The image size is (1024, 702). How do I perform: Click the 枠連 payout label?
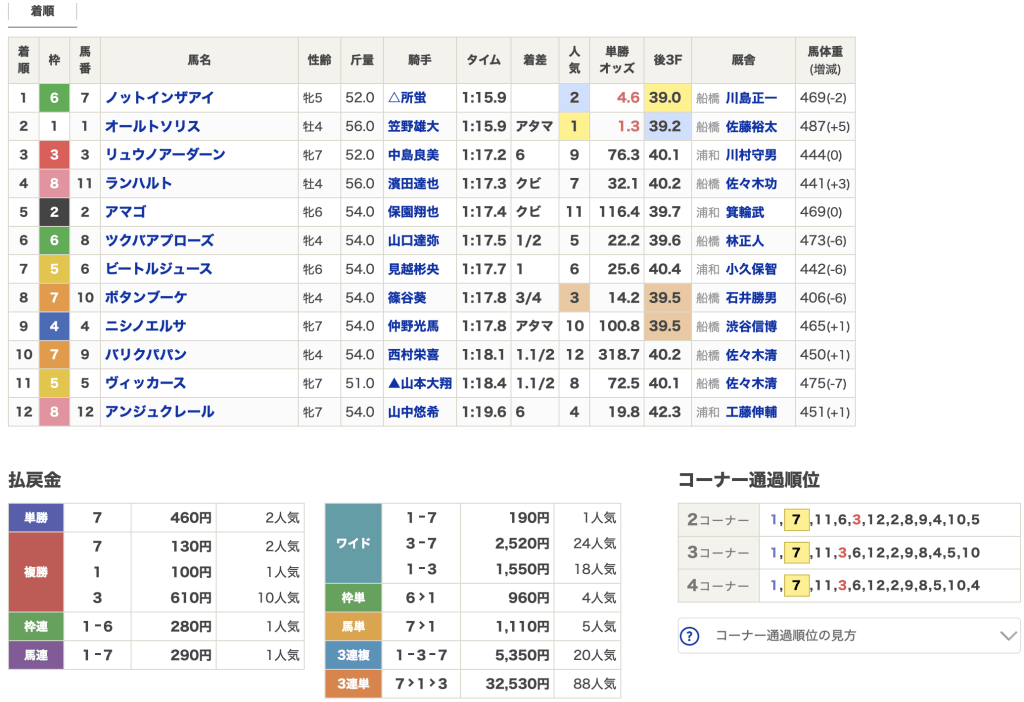coord(36,627)
